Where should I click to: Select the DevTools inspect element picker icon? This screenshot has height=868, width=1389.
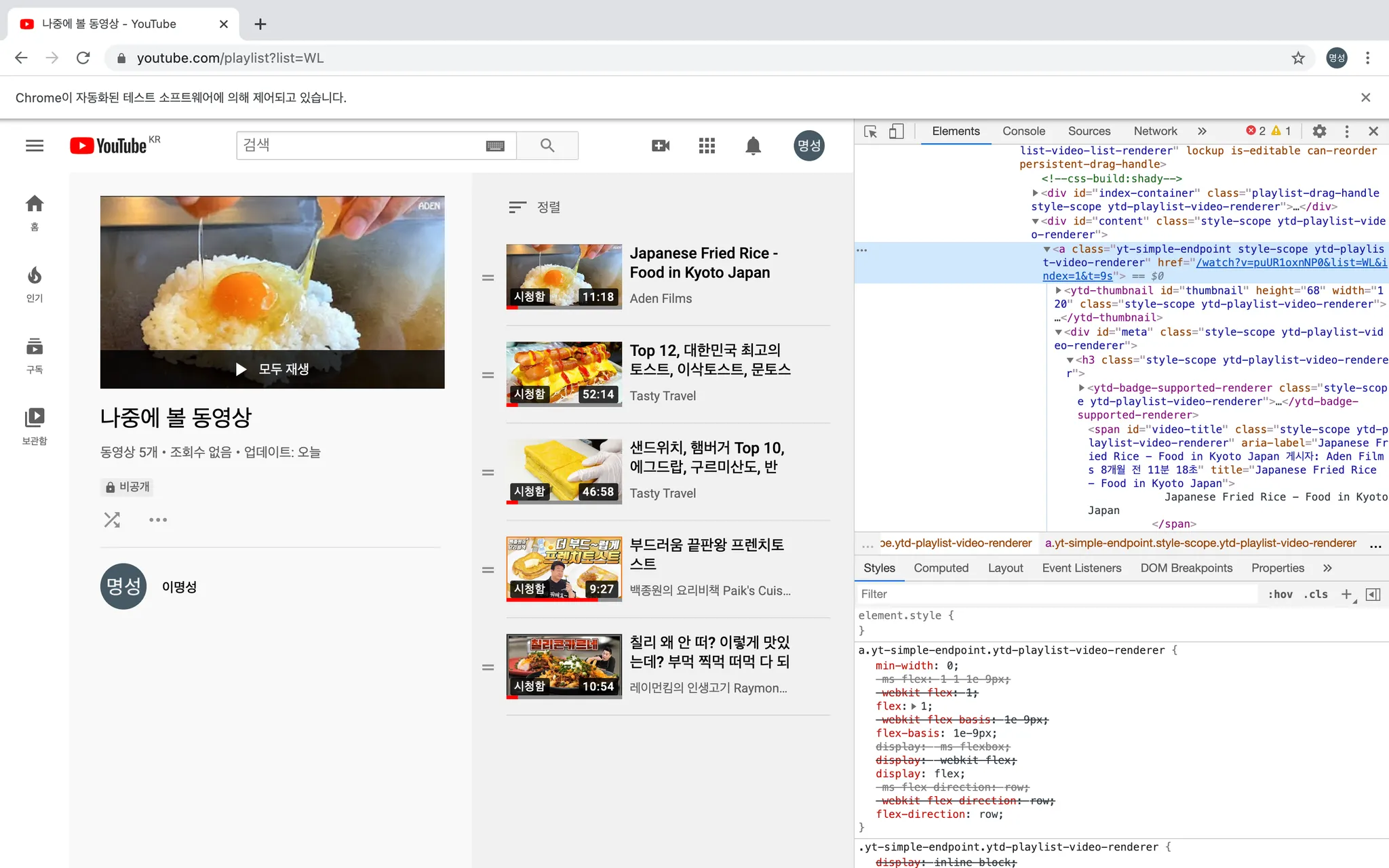click(x=871, y=132)
